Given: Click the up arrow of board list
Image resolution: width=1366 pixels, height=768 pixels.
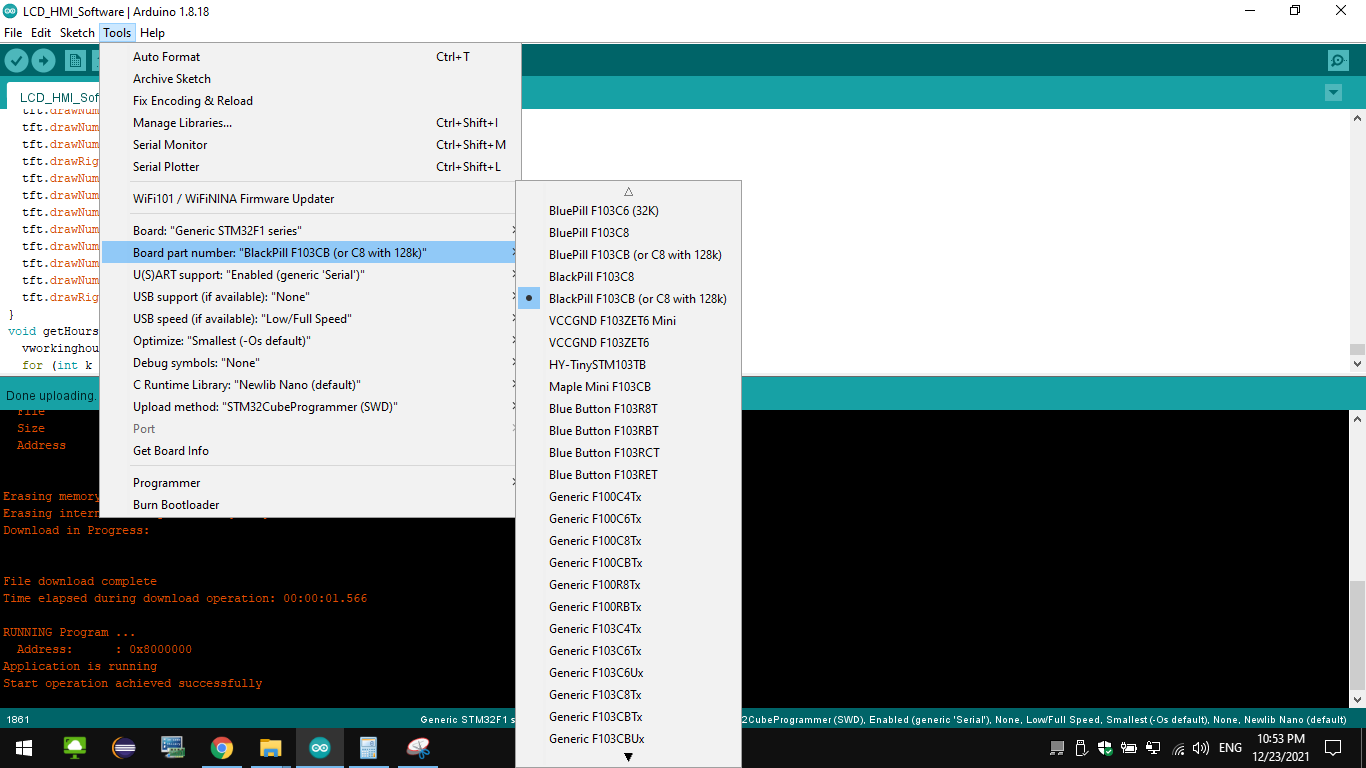Looking at the screenshot, I should point(629,191).
